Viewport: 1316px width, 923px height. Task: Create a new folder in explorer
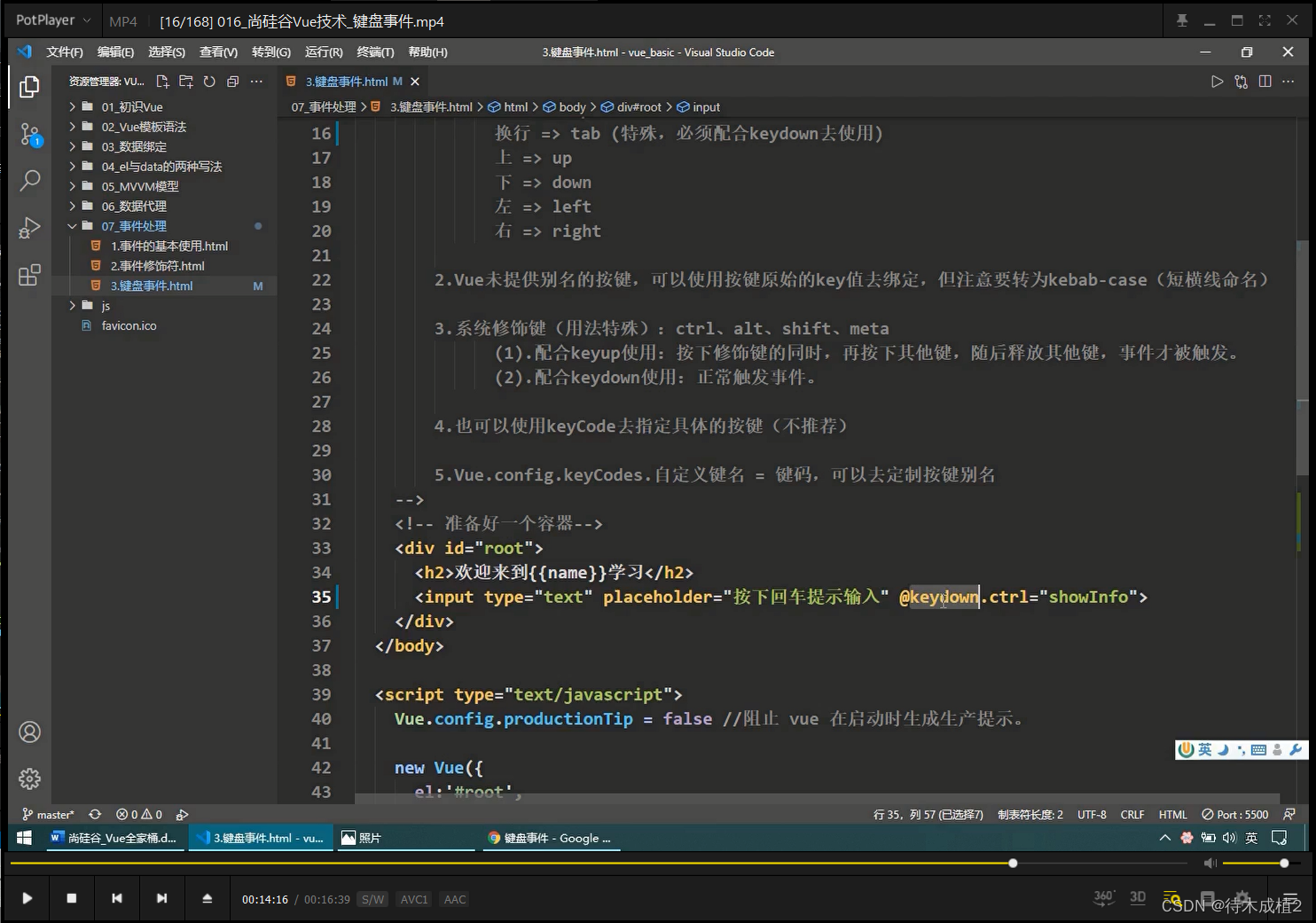[x=185, y=82]
